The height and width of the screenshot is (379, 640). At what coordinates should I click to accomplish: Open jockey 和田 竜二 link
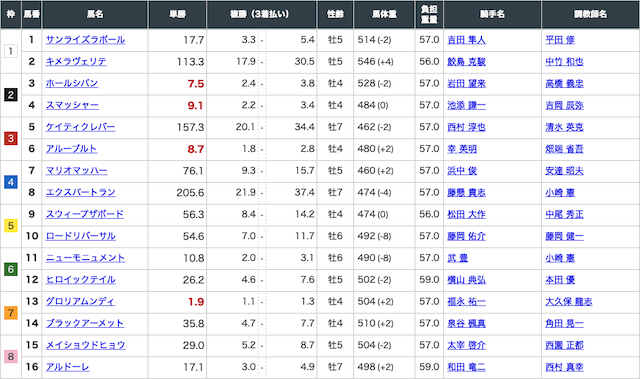[x=467, y=367]
